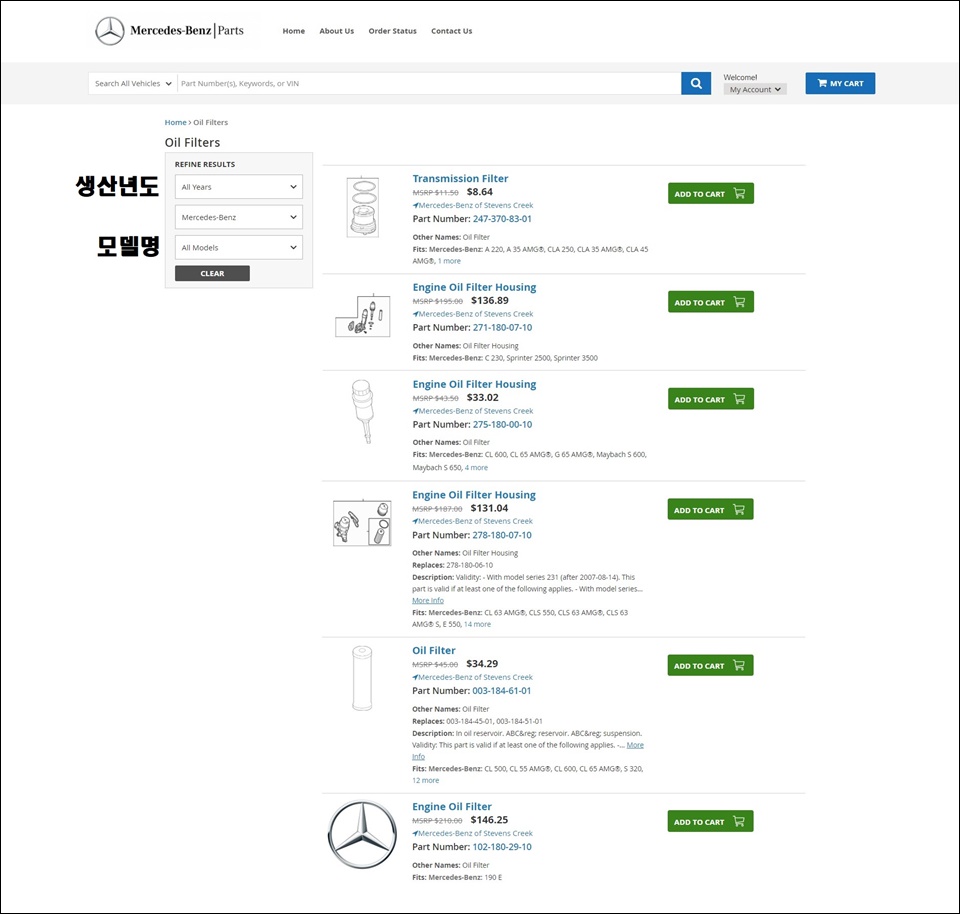Screen dimensions: 960x914
Task: Open thumbnail for part 278-180-07-10
Action: coord(362,523)
